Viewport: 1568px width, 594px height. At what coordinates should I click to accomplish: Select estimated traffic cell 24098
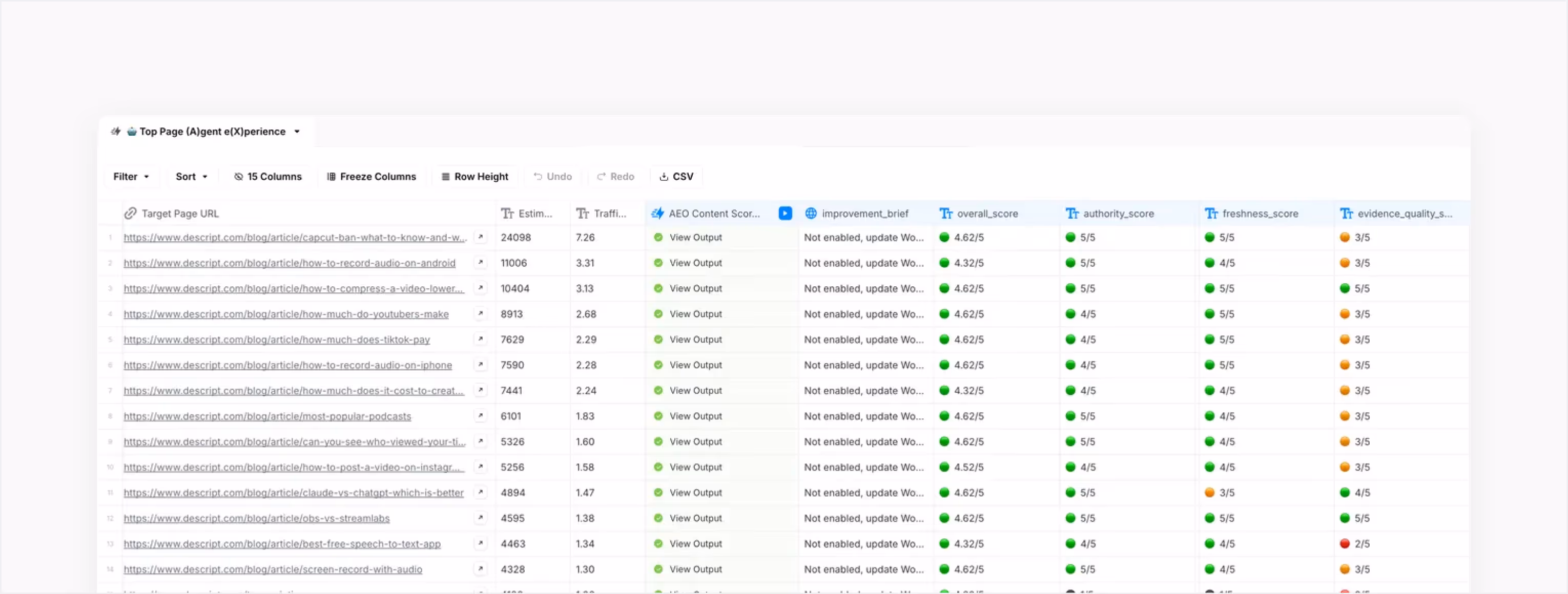click(515, 237)
